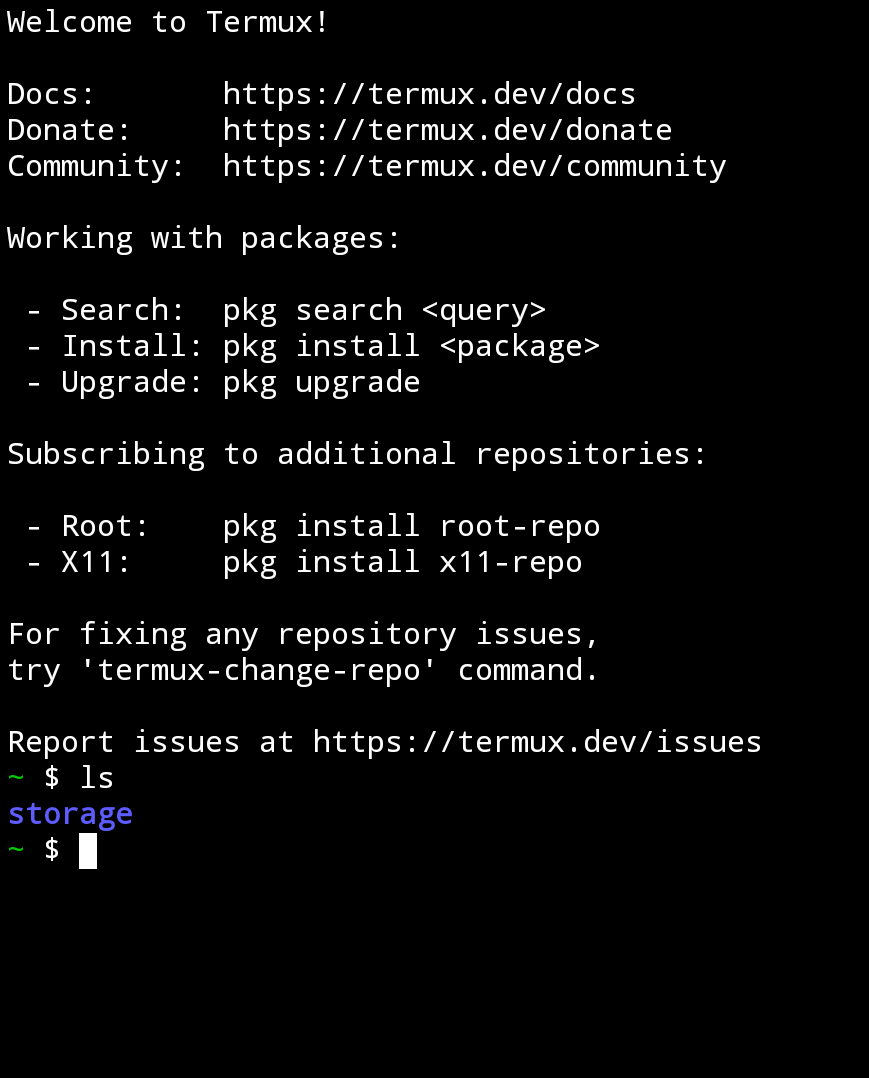
Task: Click the 'Docs:' label
Action: pos(51,94)
